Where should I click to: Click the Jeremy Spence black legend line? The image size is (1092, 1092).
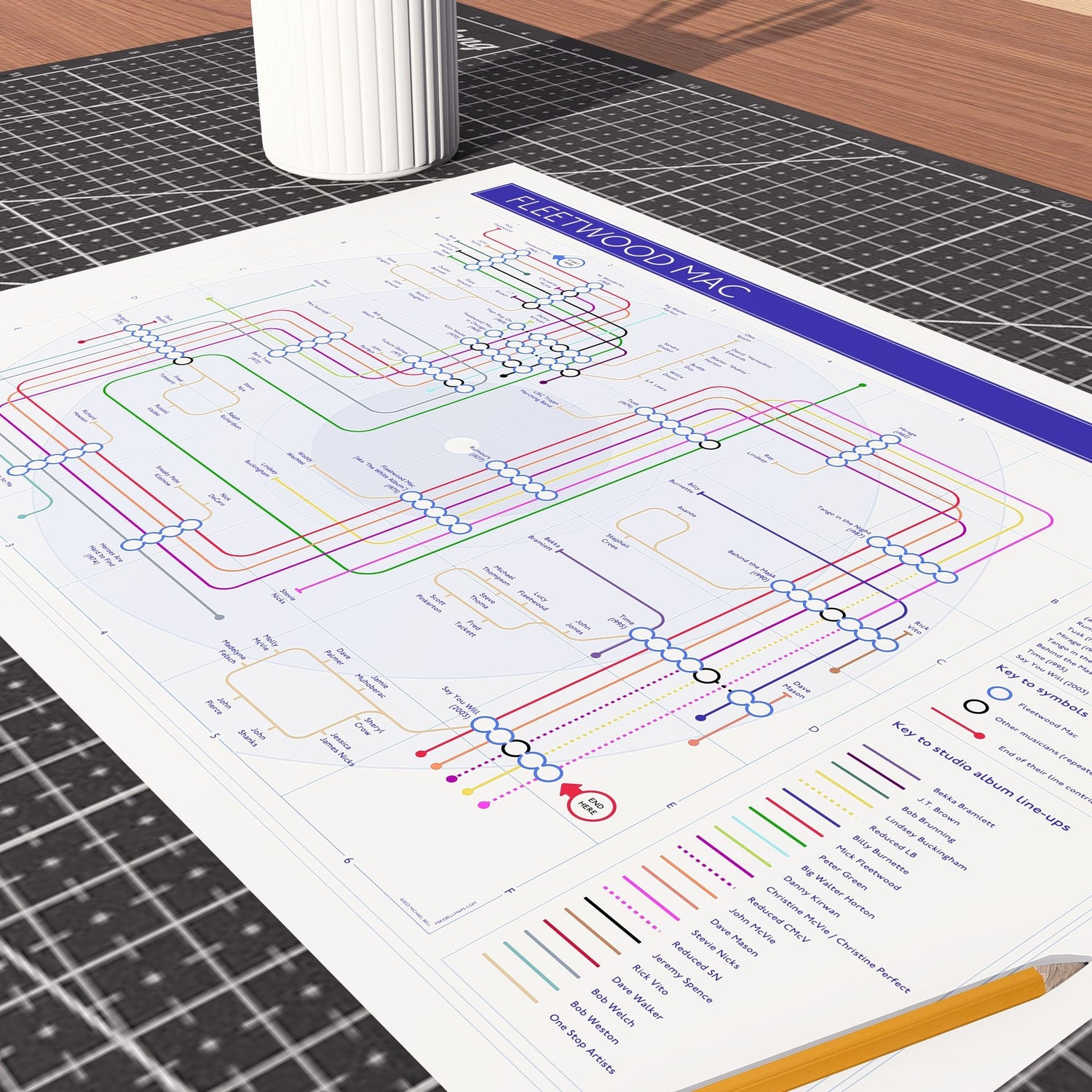(612, 919)
